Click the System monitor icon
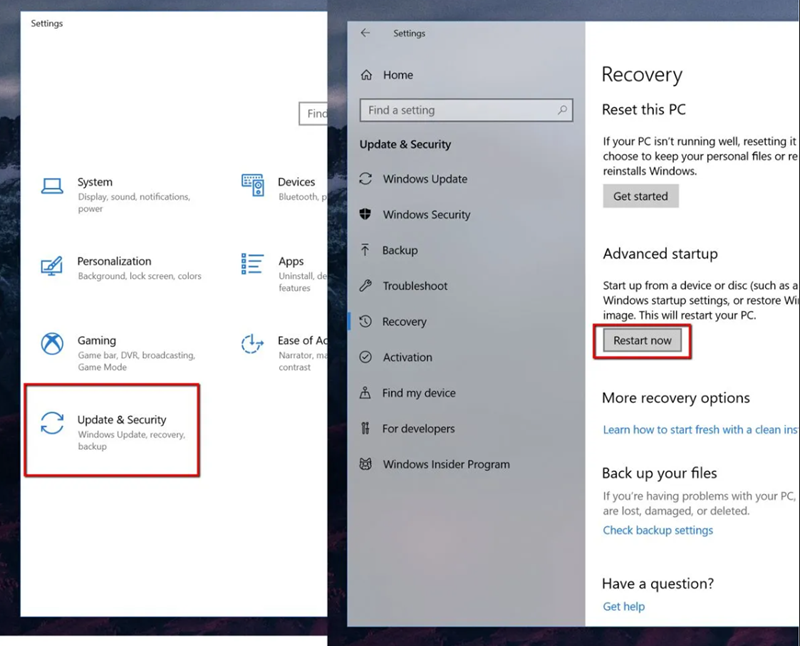 [x=52, y=186]
